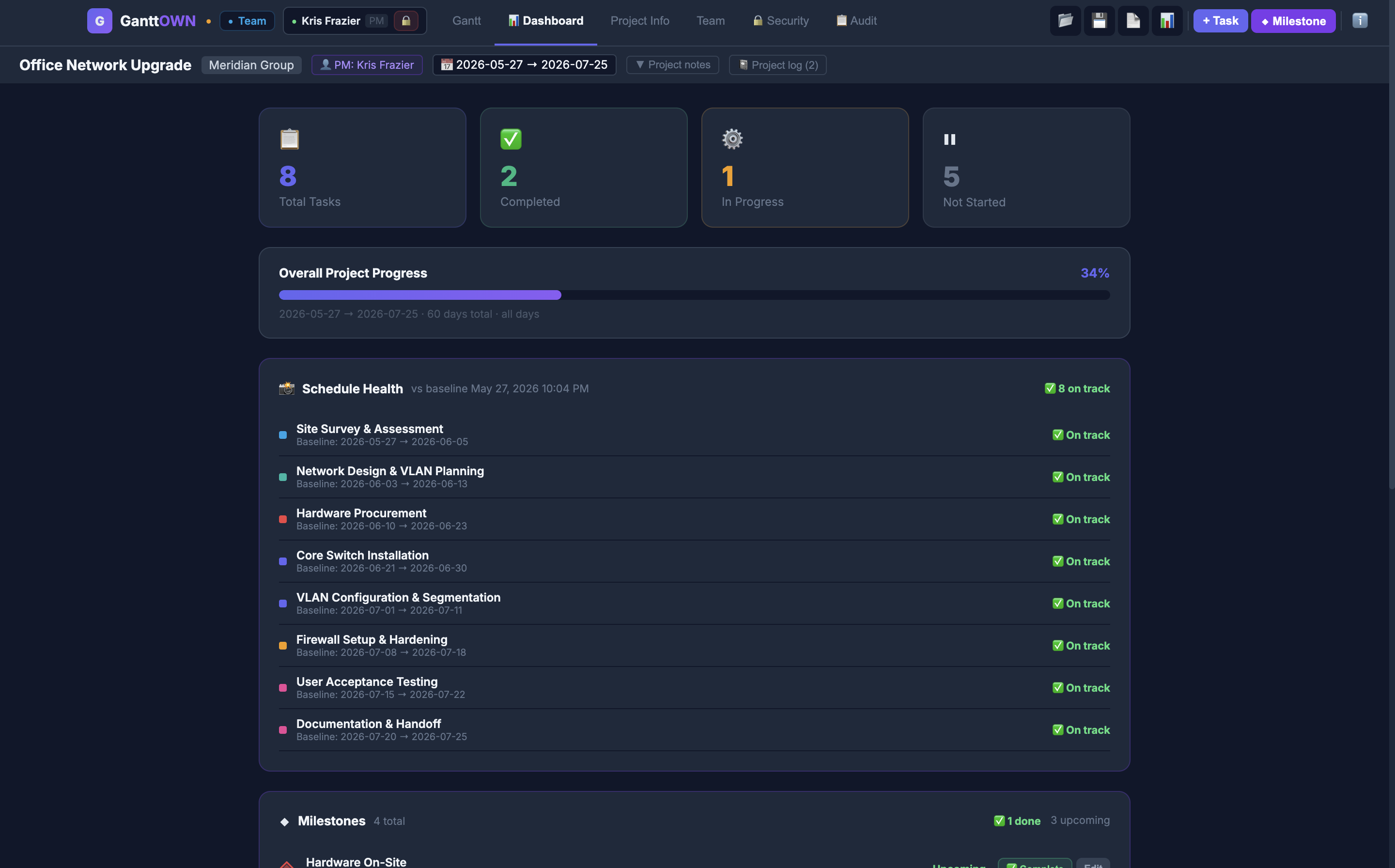
Task: Click the Not Started card showing 5
Action: 1026,168
